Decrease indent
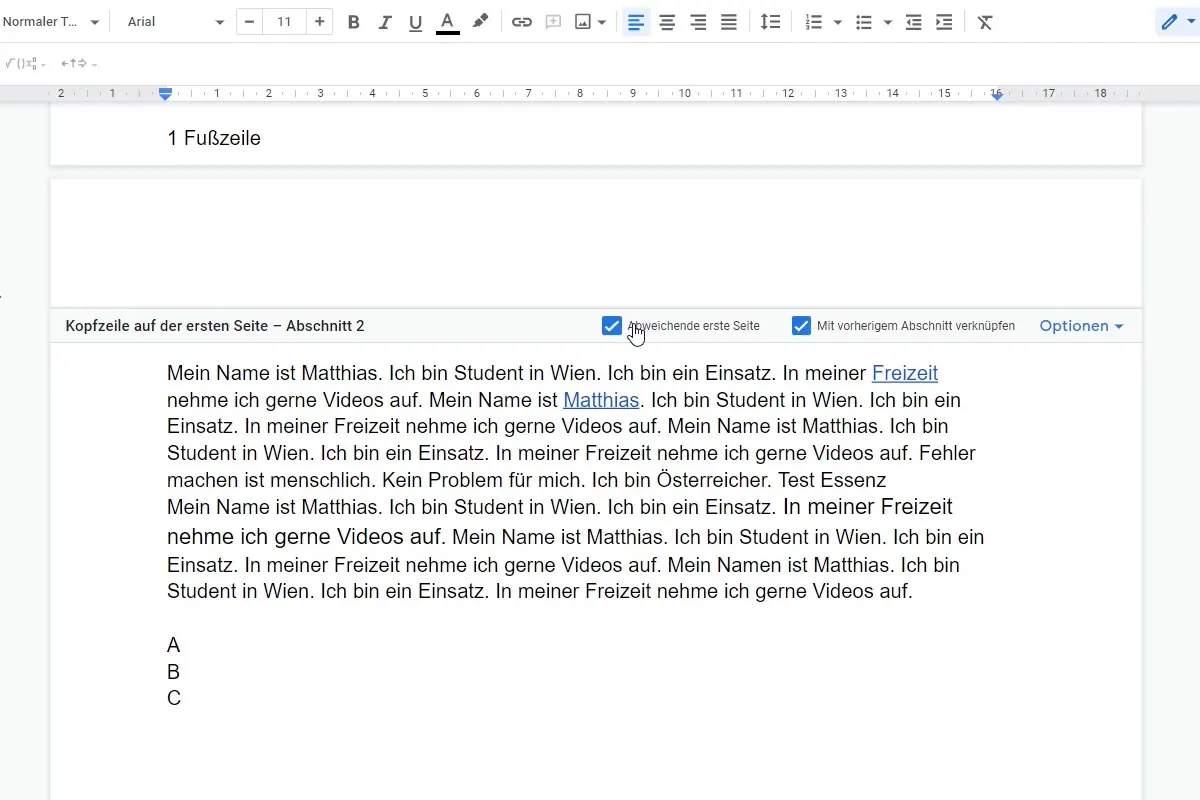The width and height of the screenshot is (1200, 800). (913, 22)
